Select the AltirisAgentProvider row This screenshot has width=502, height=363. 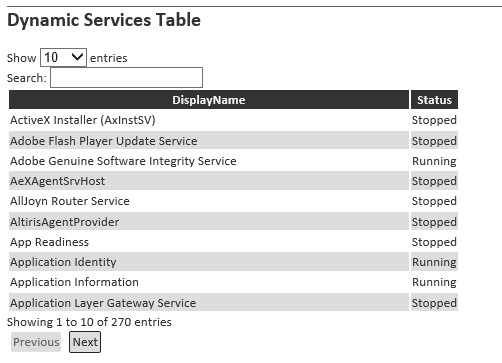[x=233, y=222]
